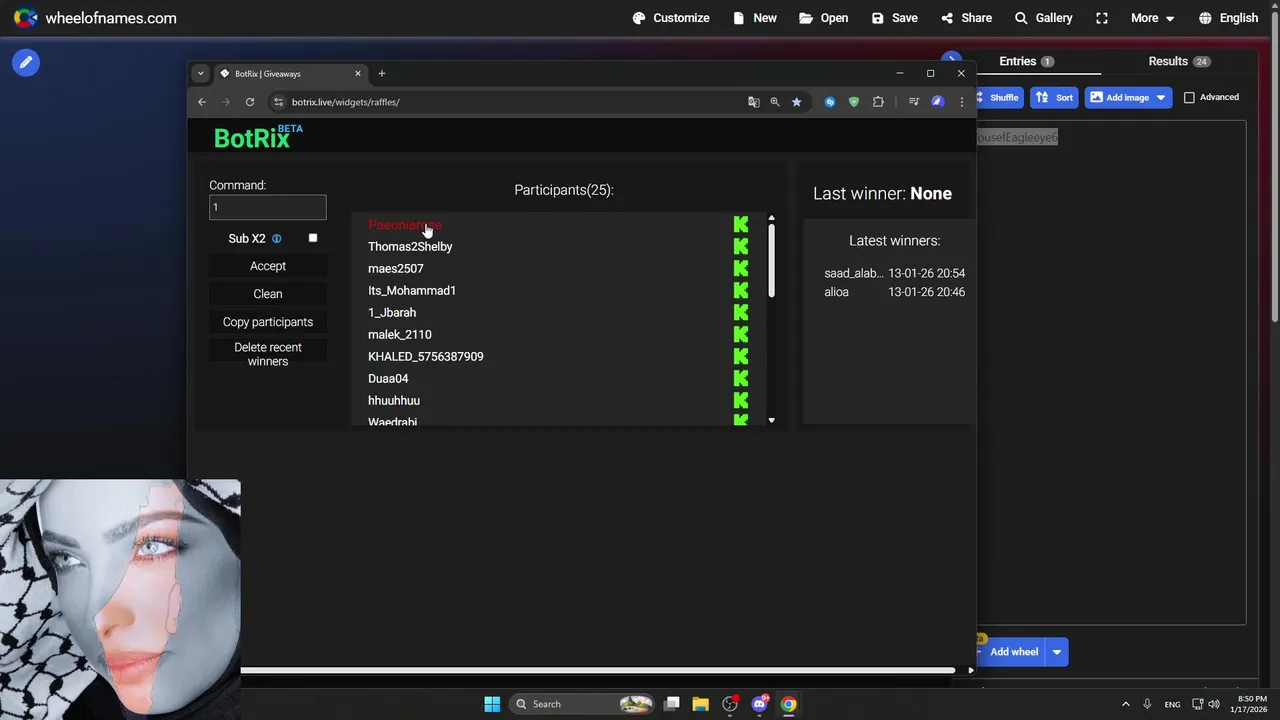Screen dimensions: 1280x720
Task: Expand the Add wheel dropdown arrow
Action: (x=1057, y=652)
